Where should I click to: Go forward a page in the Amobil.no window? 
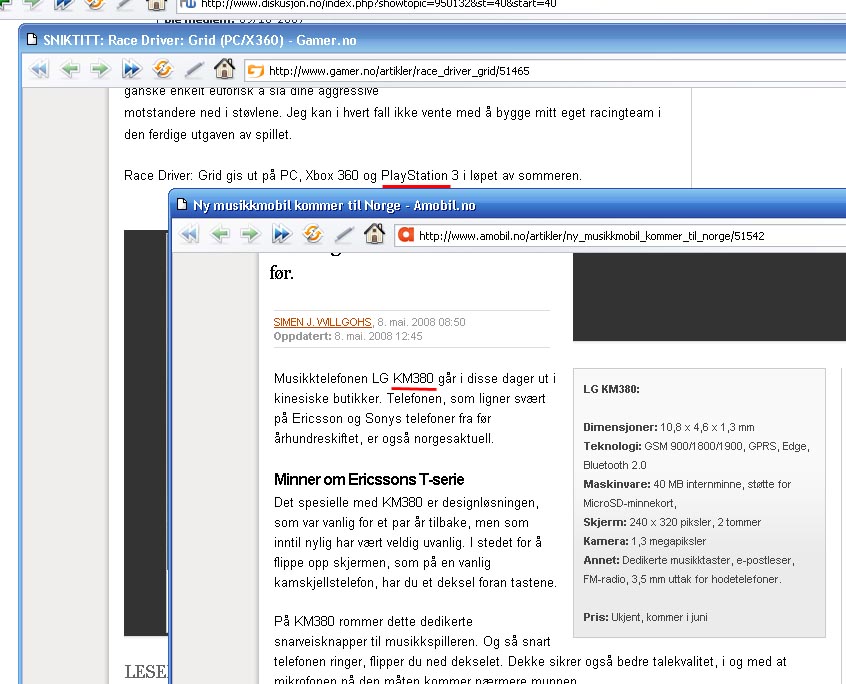[250, 235]
